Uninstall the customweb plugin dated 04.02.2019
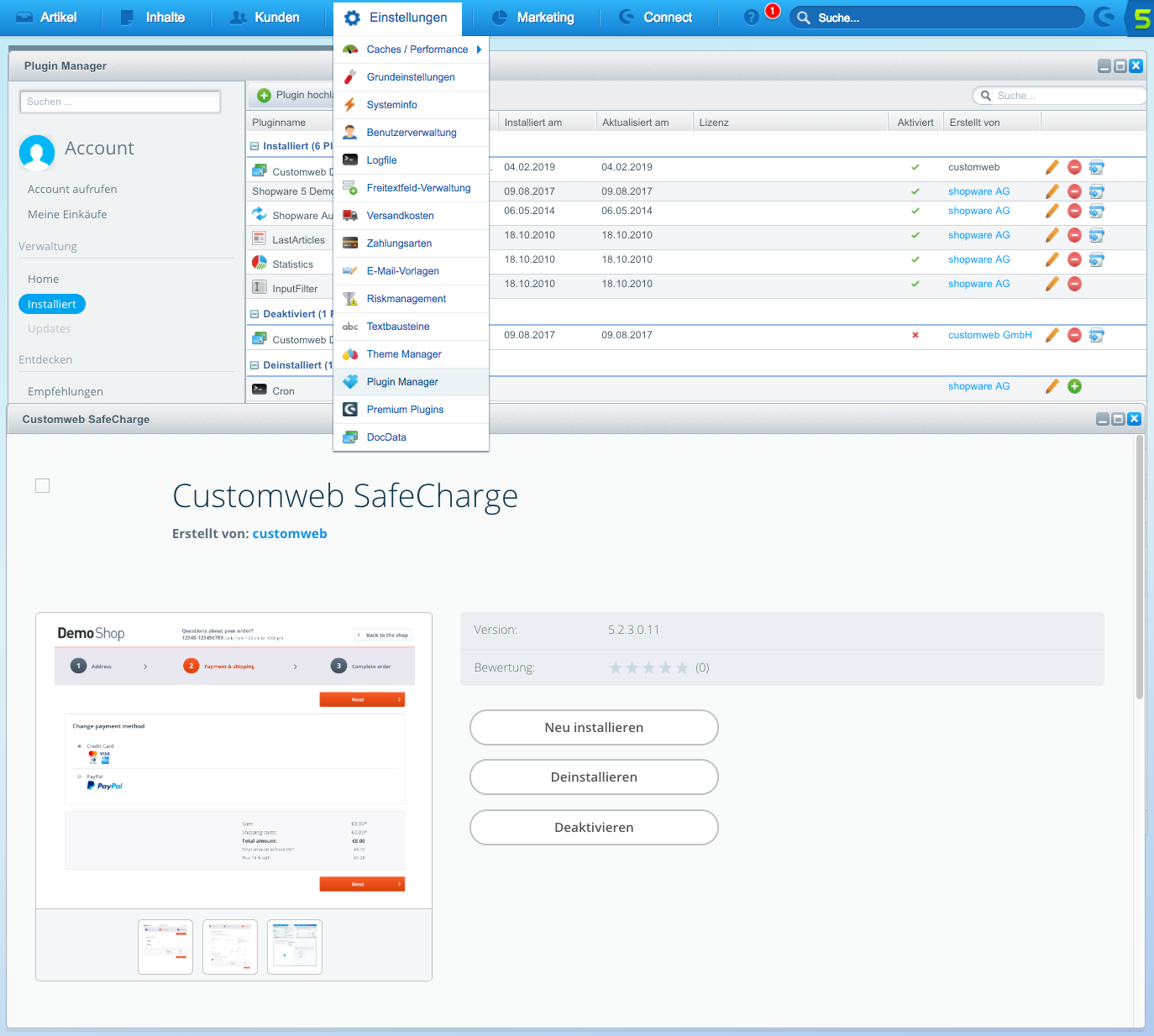The width and height of the screenshot is (1154, 1036). pos(1074,167)
